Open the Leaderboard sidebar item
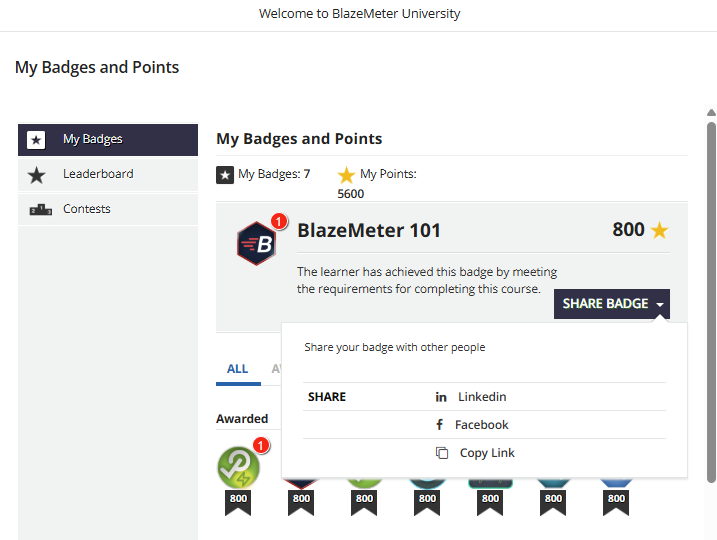 (108, 174)
